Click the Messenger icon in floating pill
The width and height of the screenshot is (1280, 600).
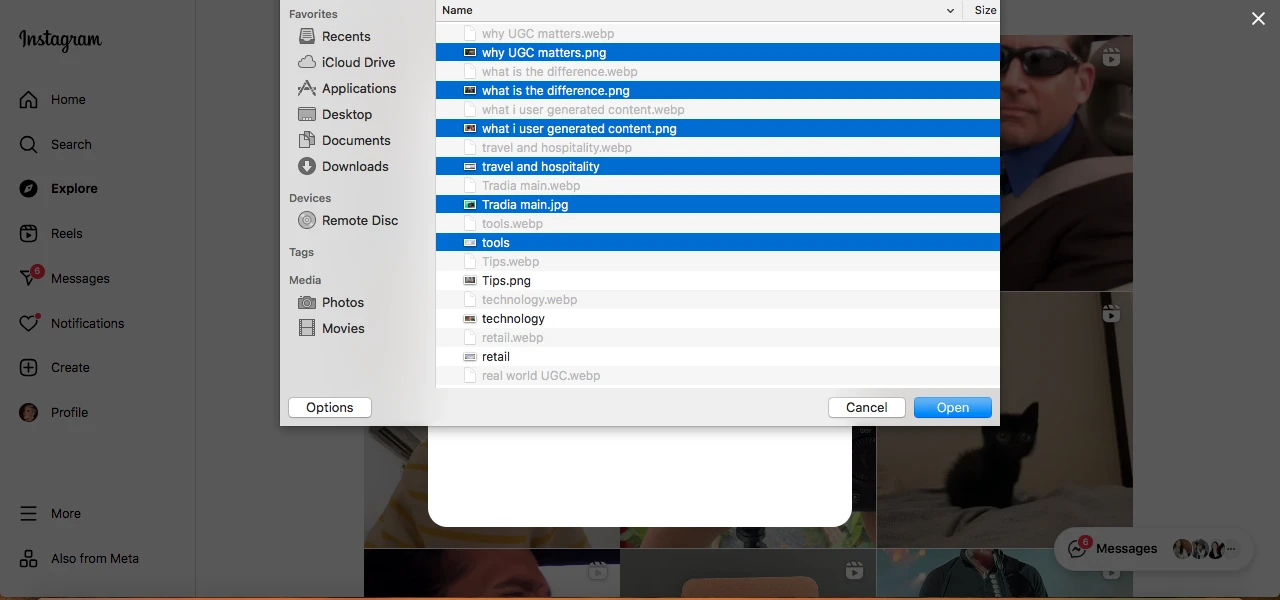(1078, 549)
